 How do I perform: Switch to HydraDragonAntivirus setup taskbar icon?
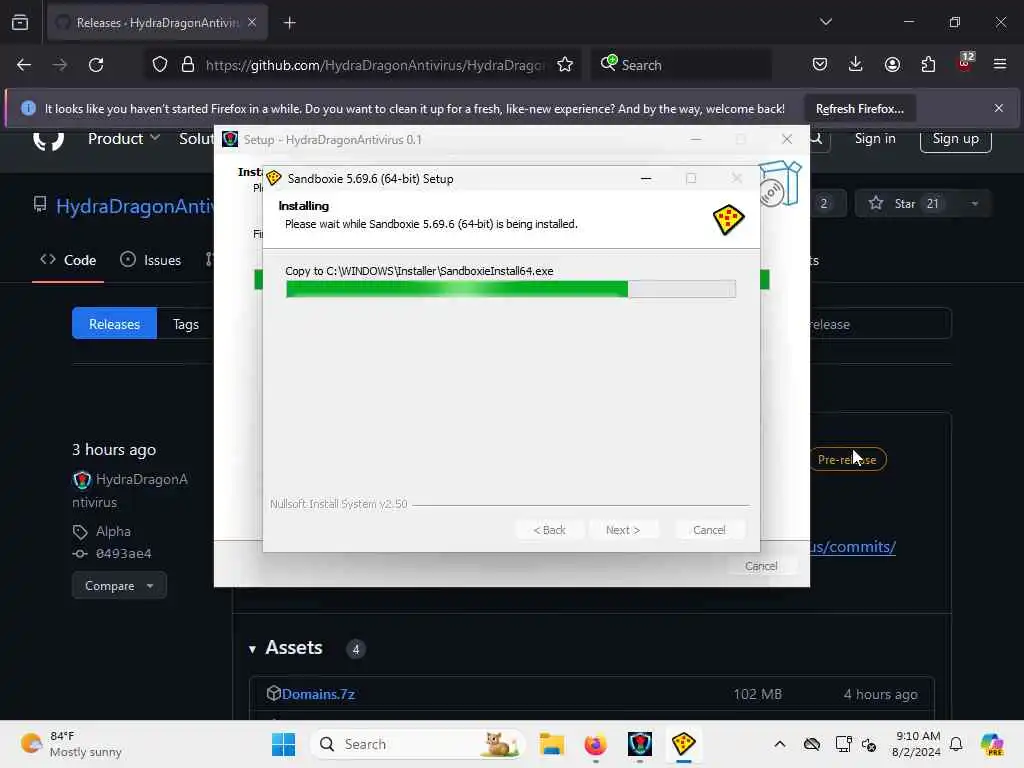click(639, 744)
